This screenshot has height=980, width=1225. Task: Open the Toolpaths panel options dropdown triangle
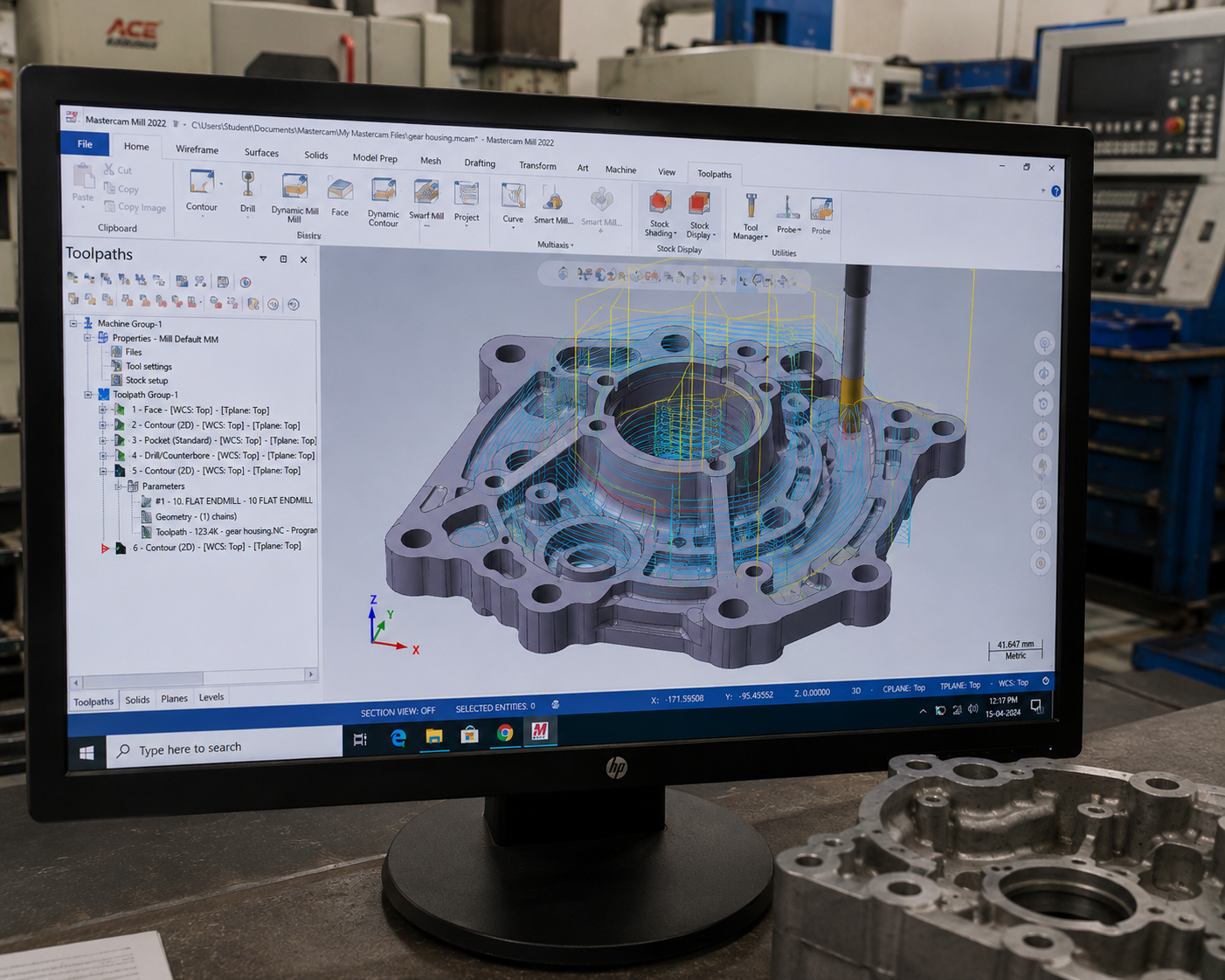(x=263, y=259)
